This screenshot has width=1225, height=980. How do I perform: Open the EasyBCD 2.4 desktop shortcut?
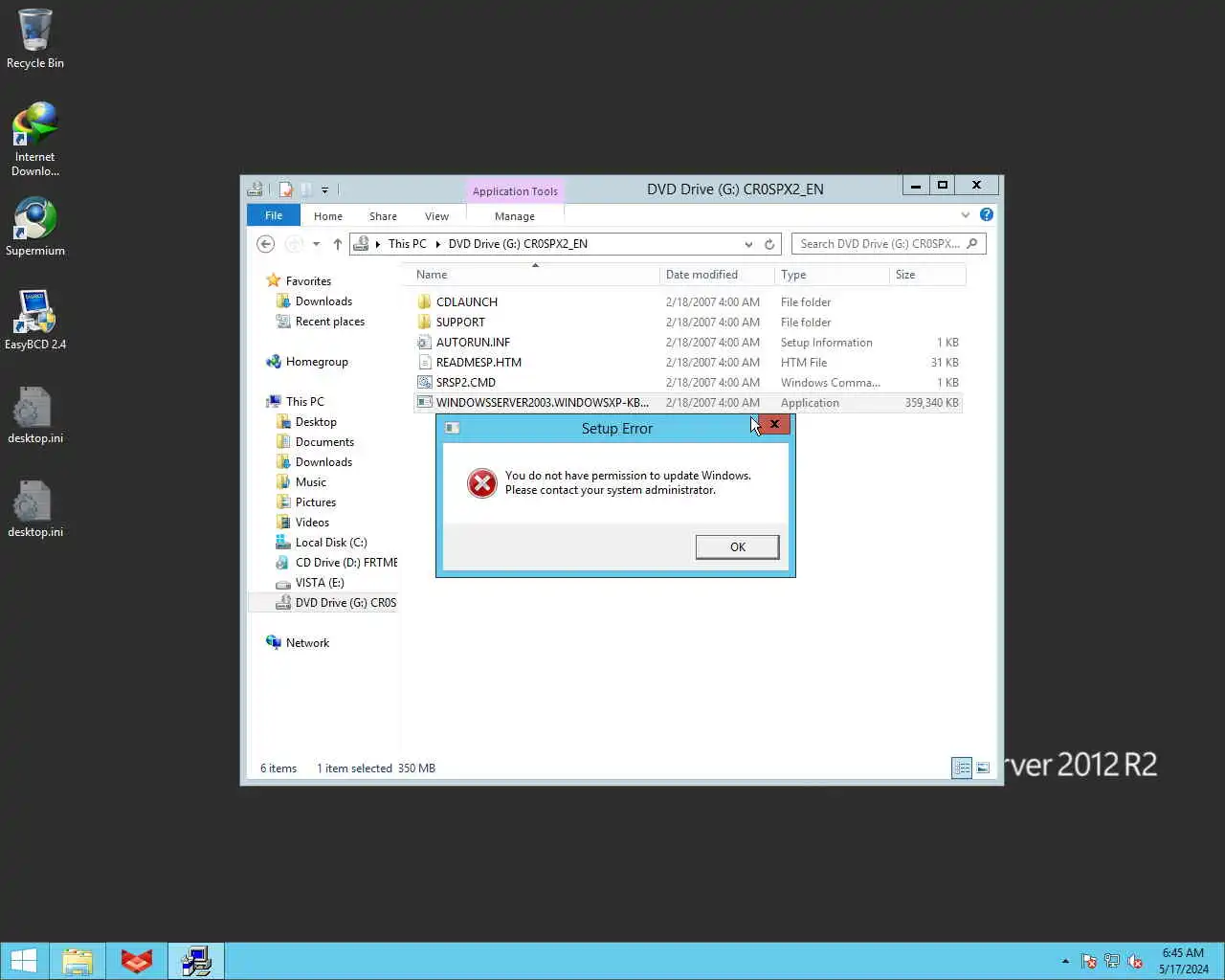[35, 321]
